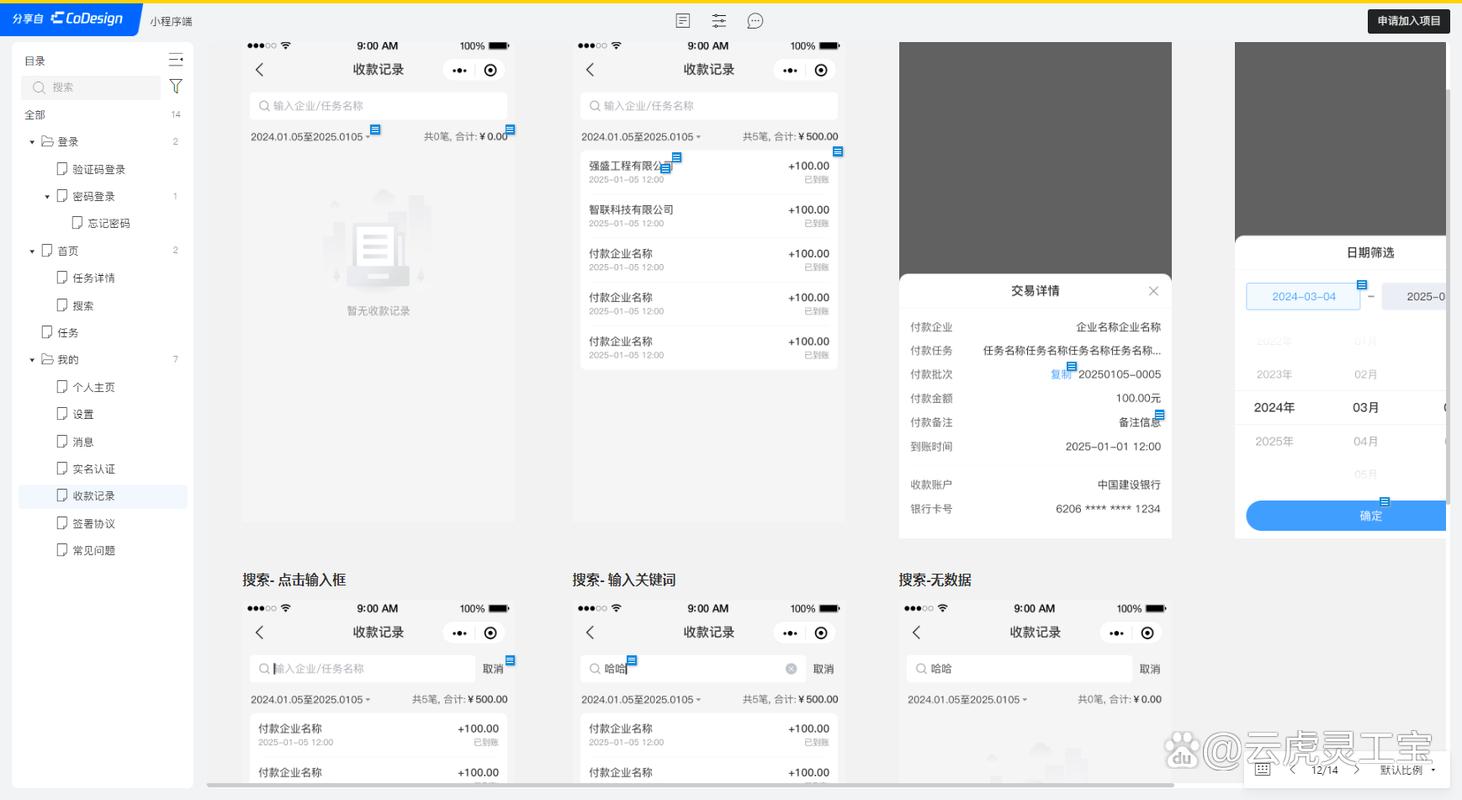Open the comments bubble icon in top toolbar
The height and width of the screenshot is (800, 1462).
click(755, 21)
